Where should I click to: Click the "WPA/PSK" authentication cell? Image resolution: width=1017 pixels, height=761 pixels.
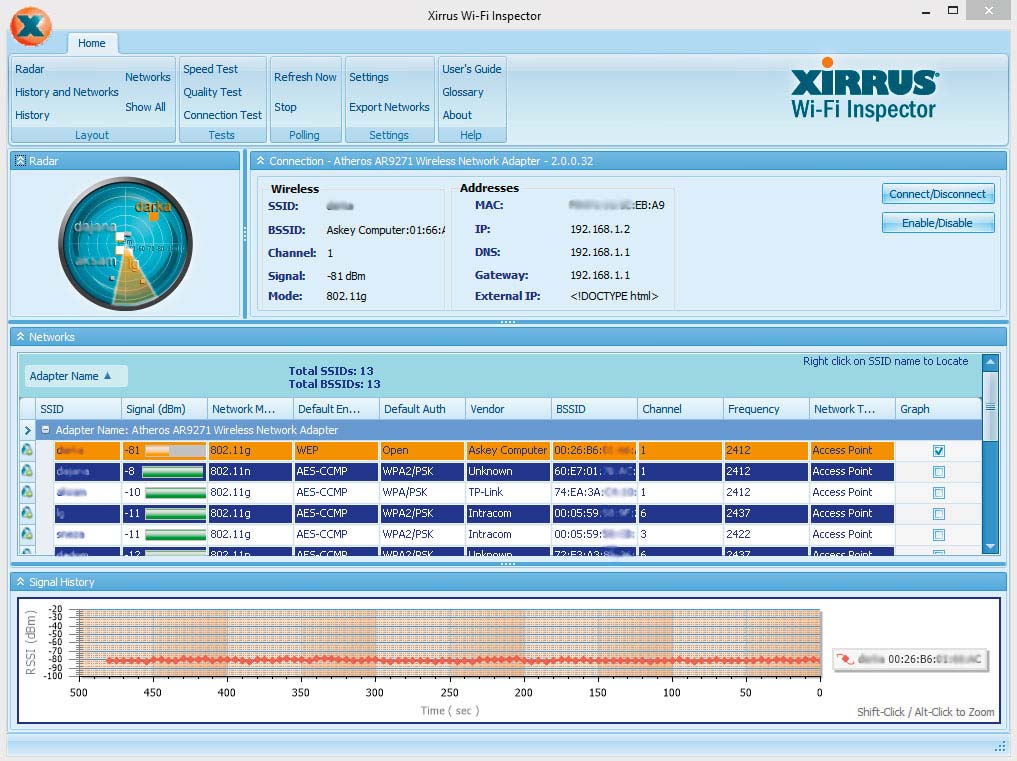click(x=422, y=492)
